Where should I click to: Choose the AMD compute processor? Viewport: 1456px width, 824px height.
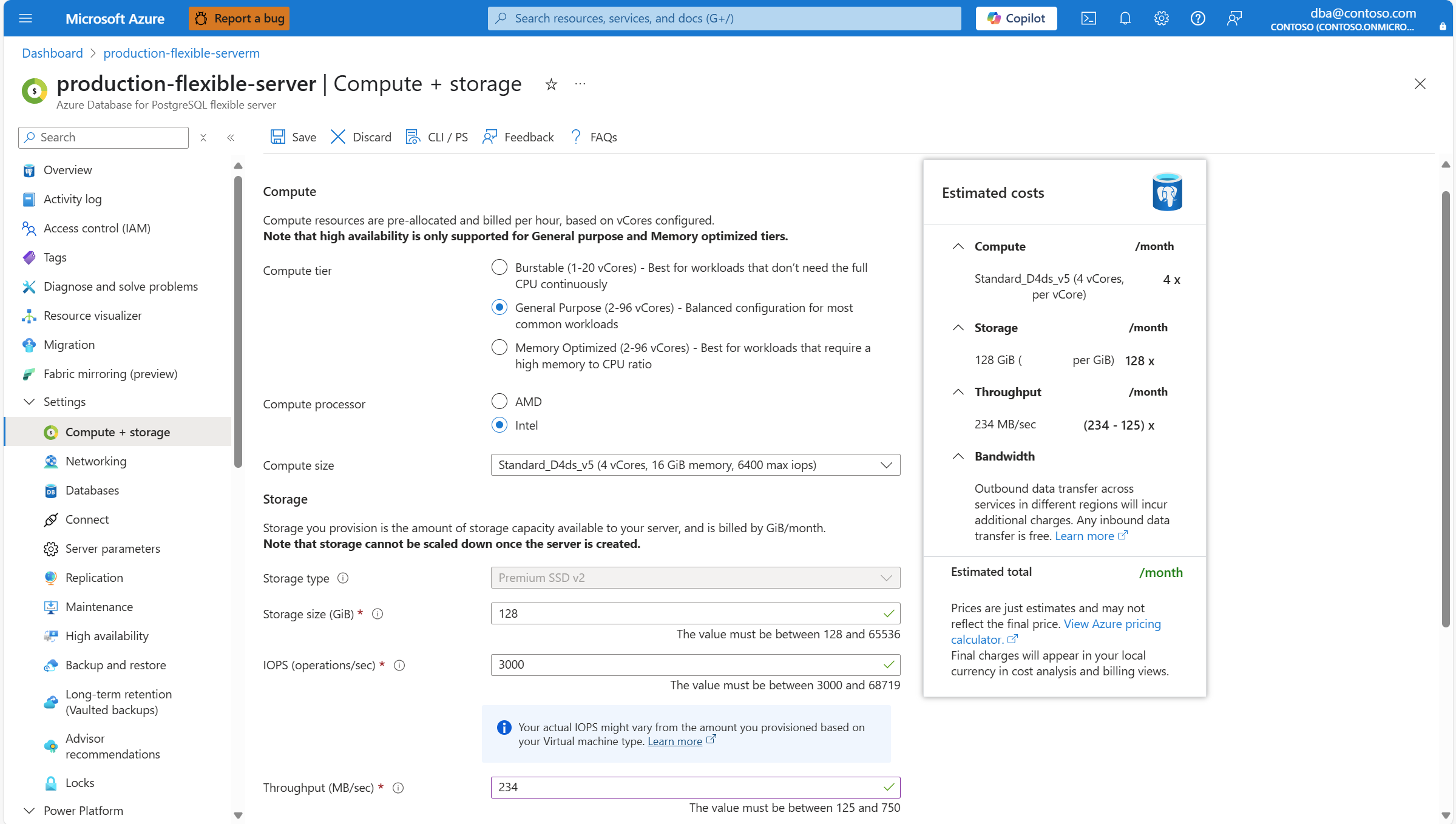[x=499, y=402]
